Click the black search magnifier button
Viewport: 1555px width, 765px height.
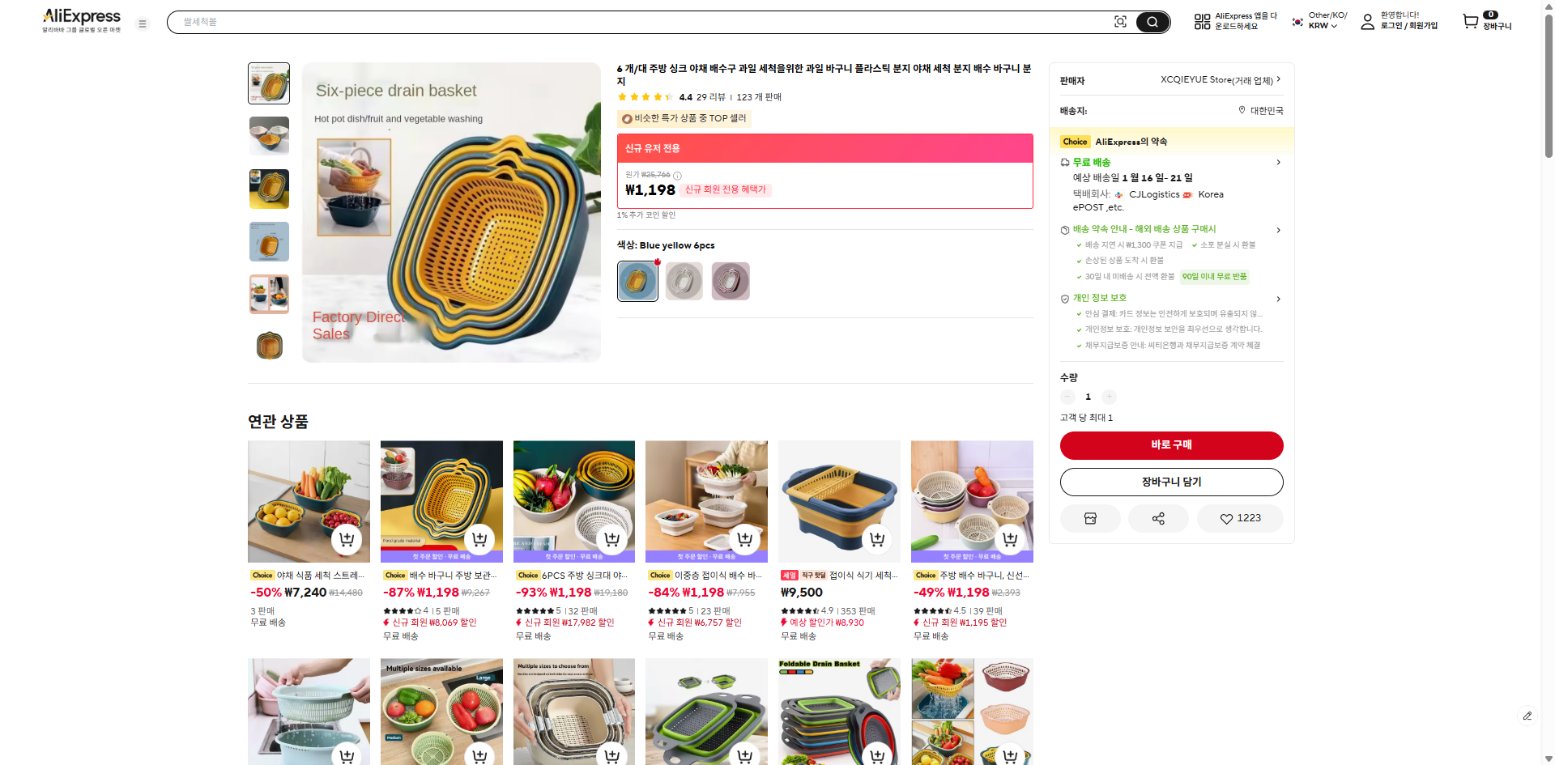[1152, 22]
